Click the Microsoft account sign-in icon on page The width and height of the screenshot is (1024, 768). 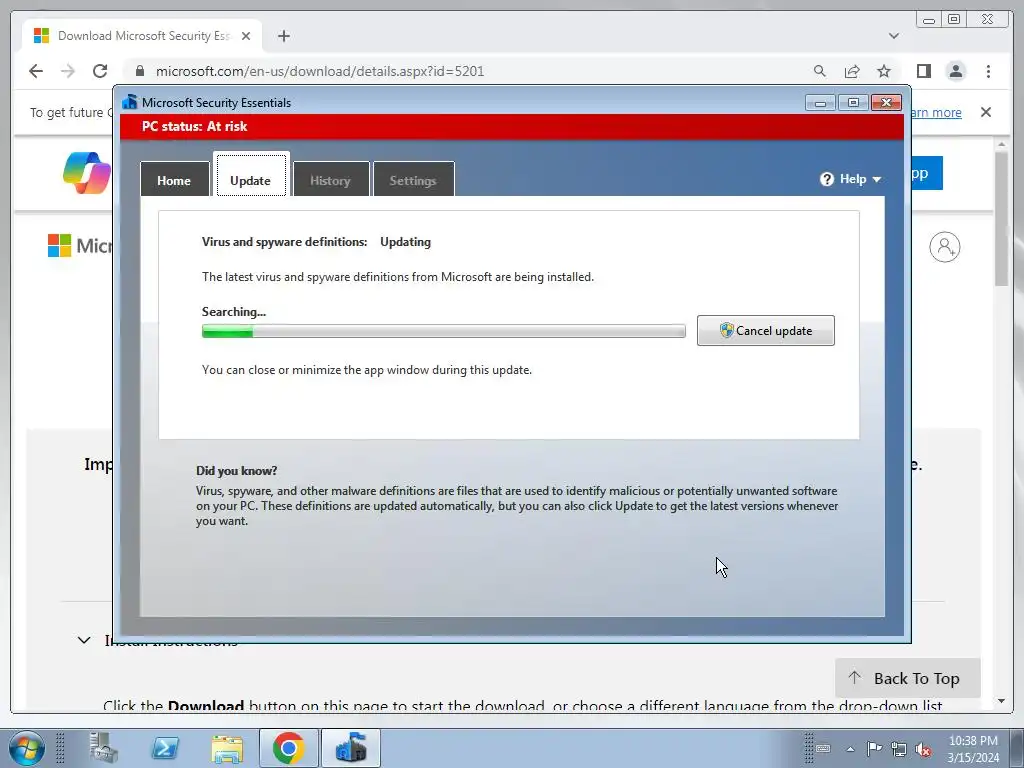click(944, 247)
